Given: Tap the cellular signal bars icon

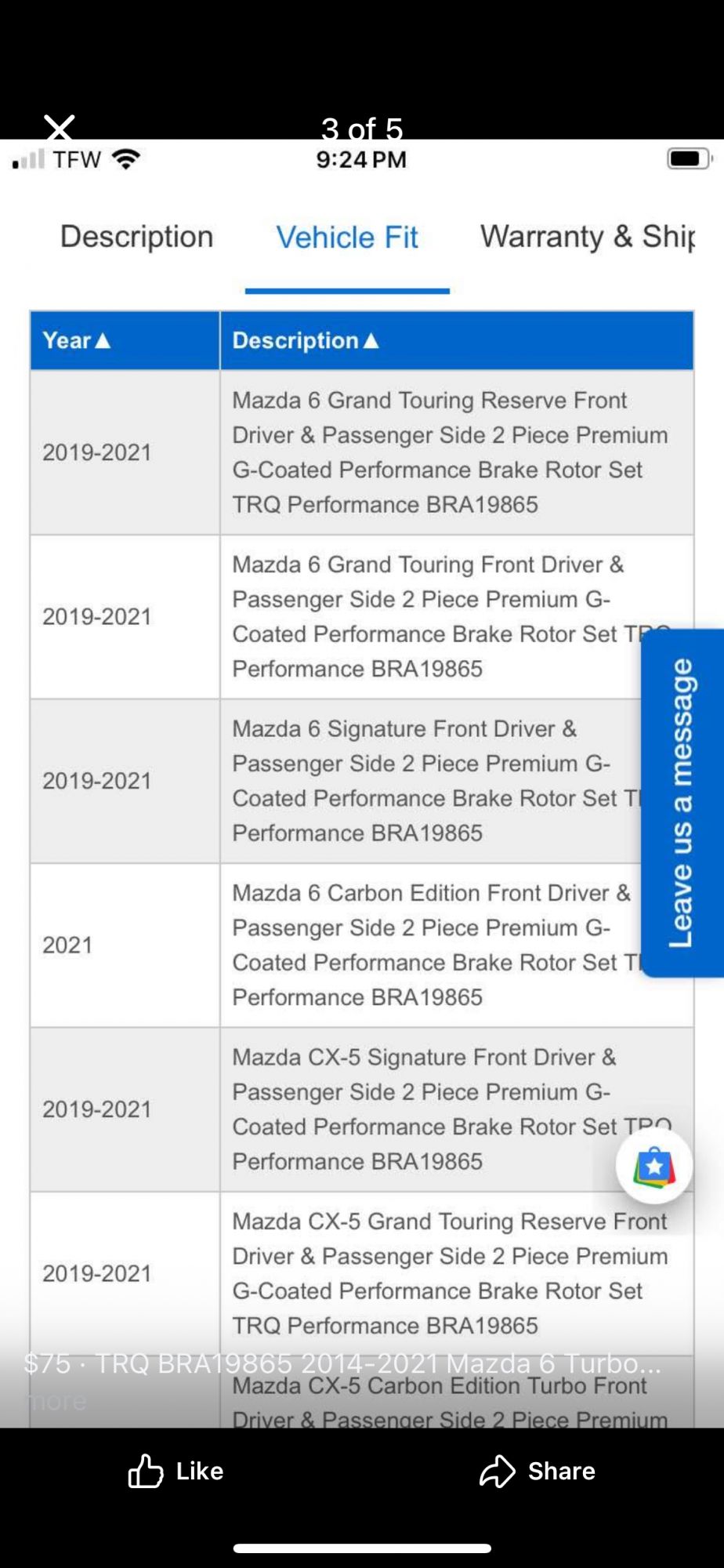Looking at the screenshot, I should (28, 160).
